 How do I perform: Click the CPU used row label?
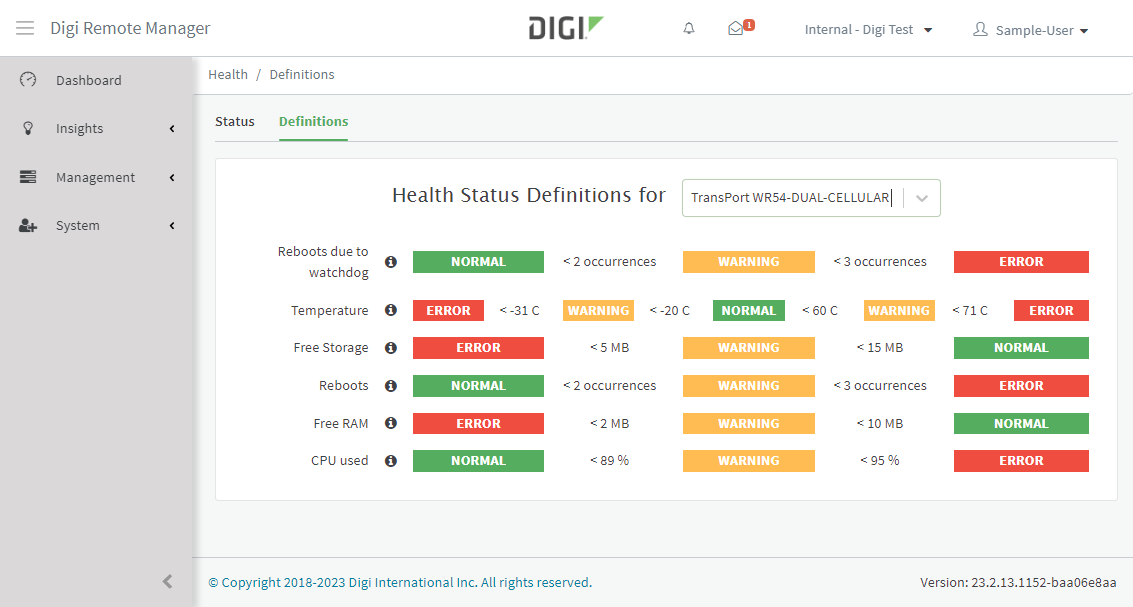(340, 460)
